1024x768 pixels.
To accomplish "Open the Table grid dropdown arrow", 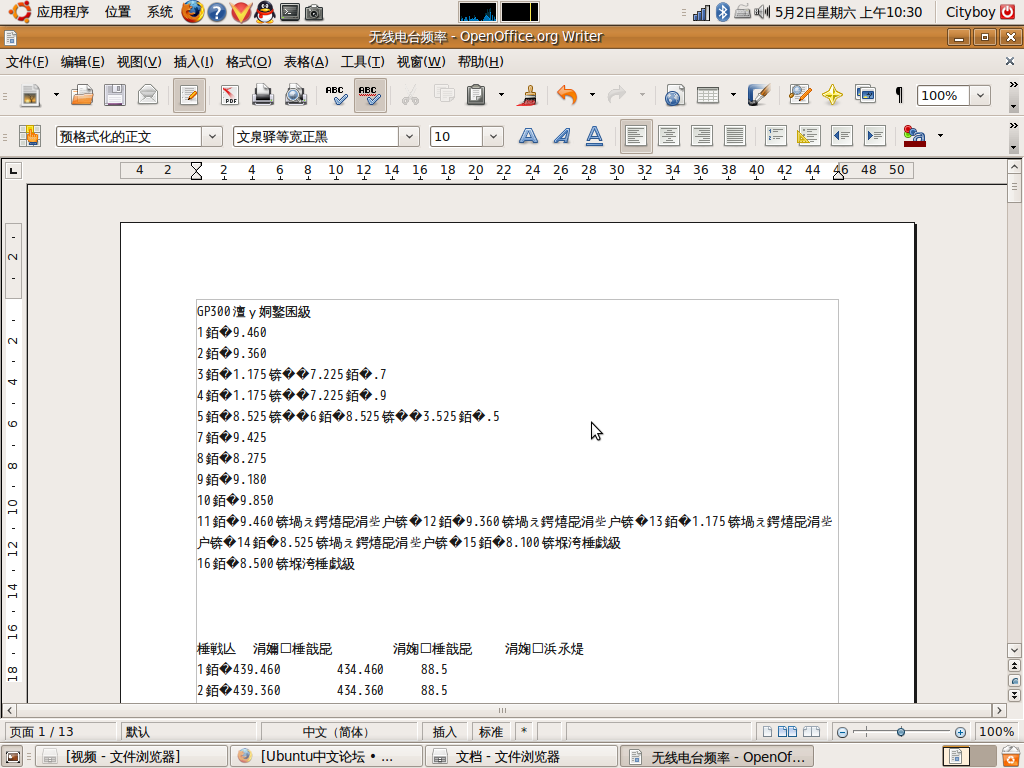I will [x=733, y=95].
